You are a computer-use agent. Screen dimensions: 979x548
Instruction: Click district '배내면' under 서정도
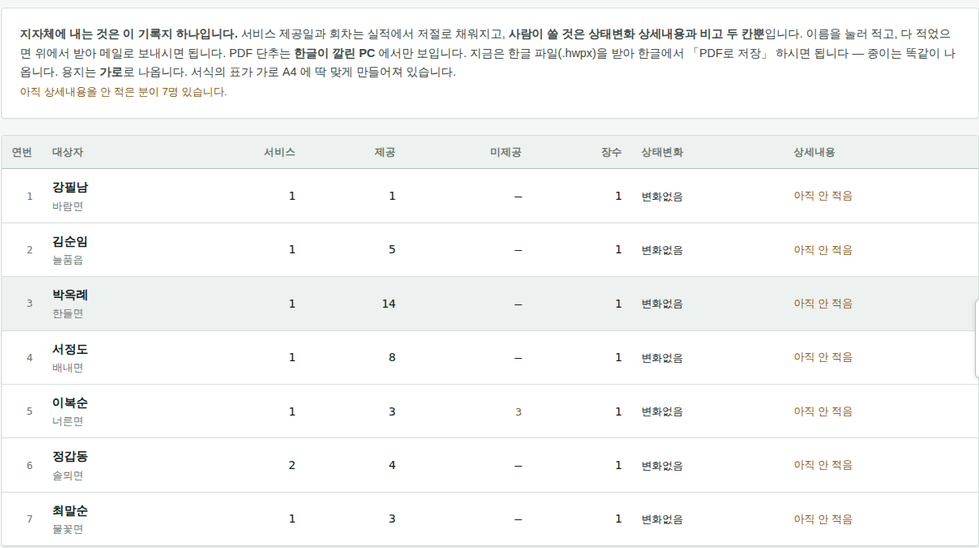[x=67, y=368]
